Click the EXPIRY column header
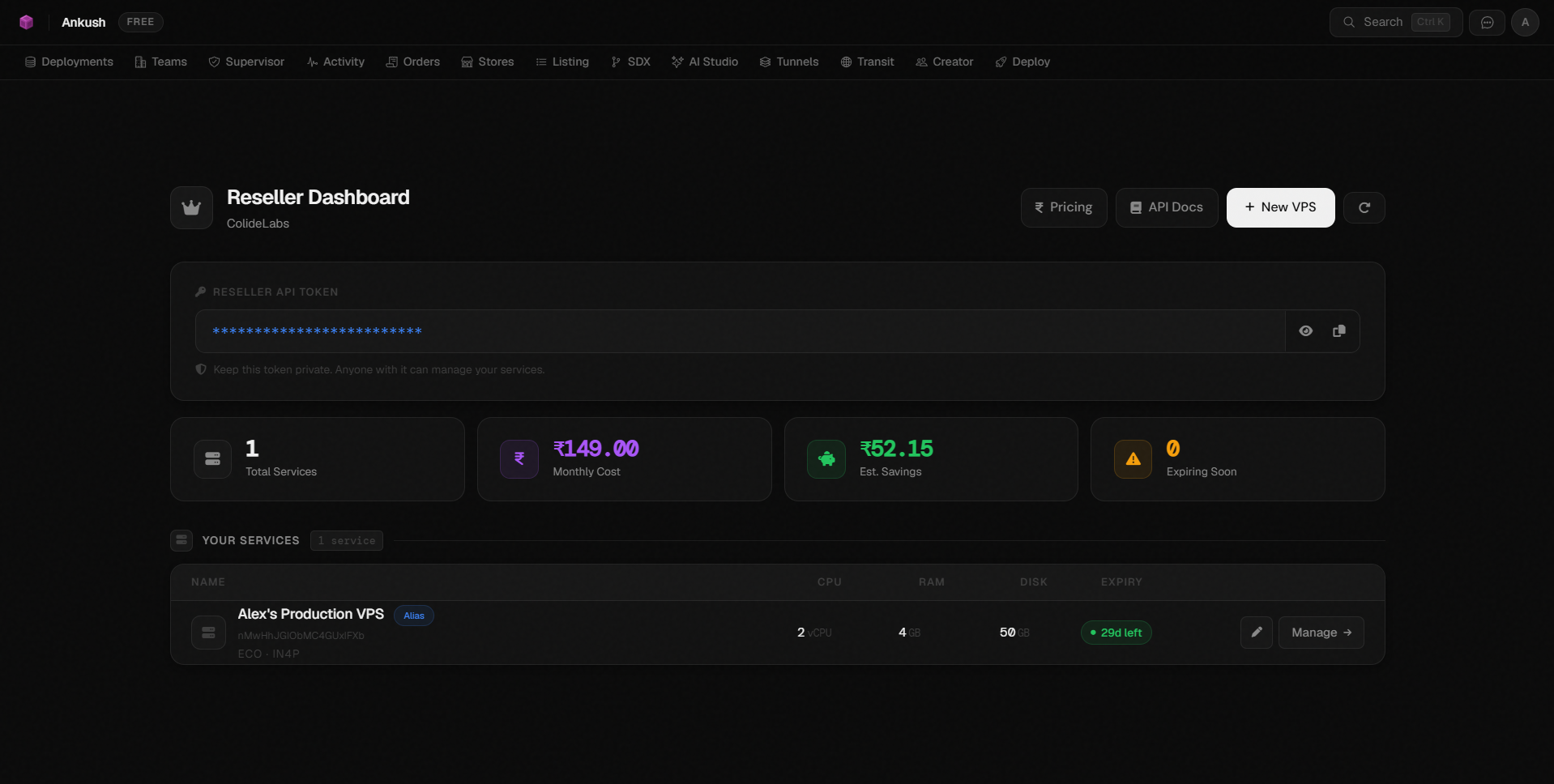Screen dimensions: 1554x784 [1121, 582]
